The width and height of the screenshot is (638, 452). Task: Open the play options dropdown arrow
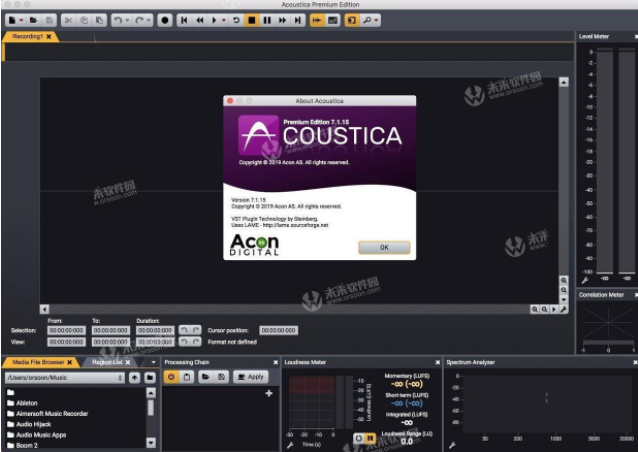click(224, 20)
